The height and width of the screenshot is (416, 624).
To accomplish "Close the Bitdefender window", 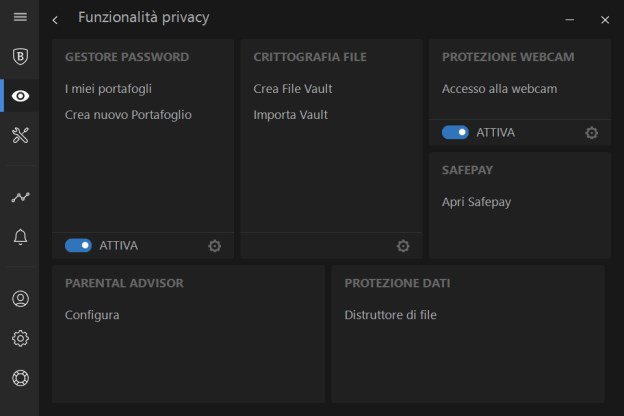I will pyautogui.click(x=605, y=20).
